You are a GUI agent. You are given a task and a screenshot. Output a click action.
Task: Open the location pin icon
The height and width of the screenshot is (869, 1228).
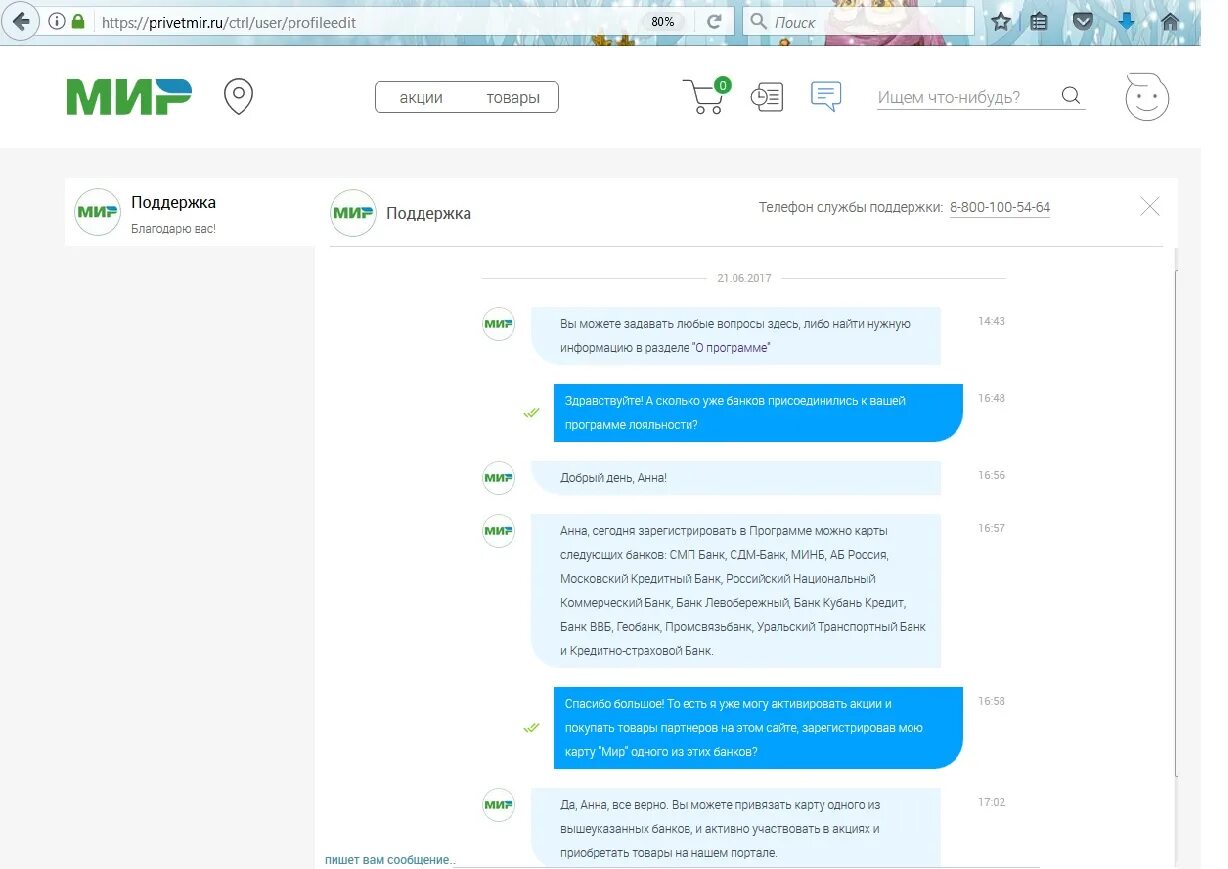point(238,97)
